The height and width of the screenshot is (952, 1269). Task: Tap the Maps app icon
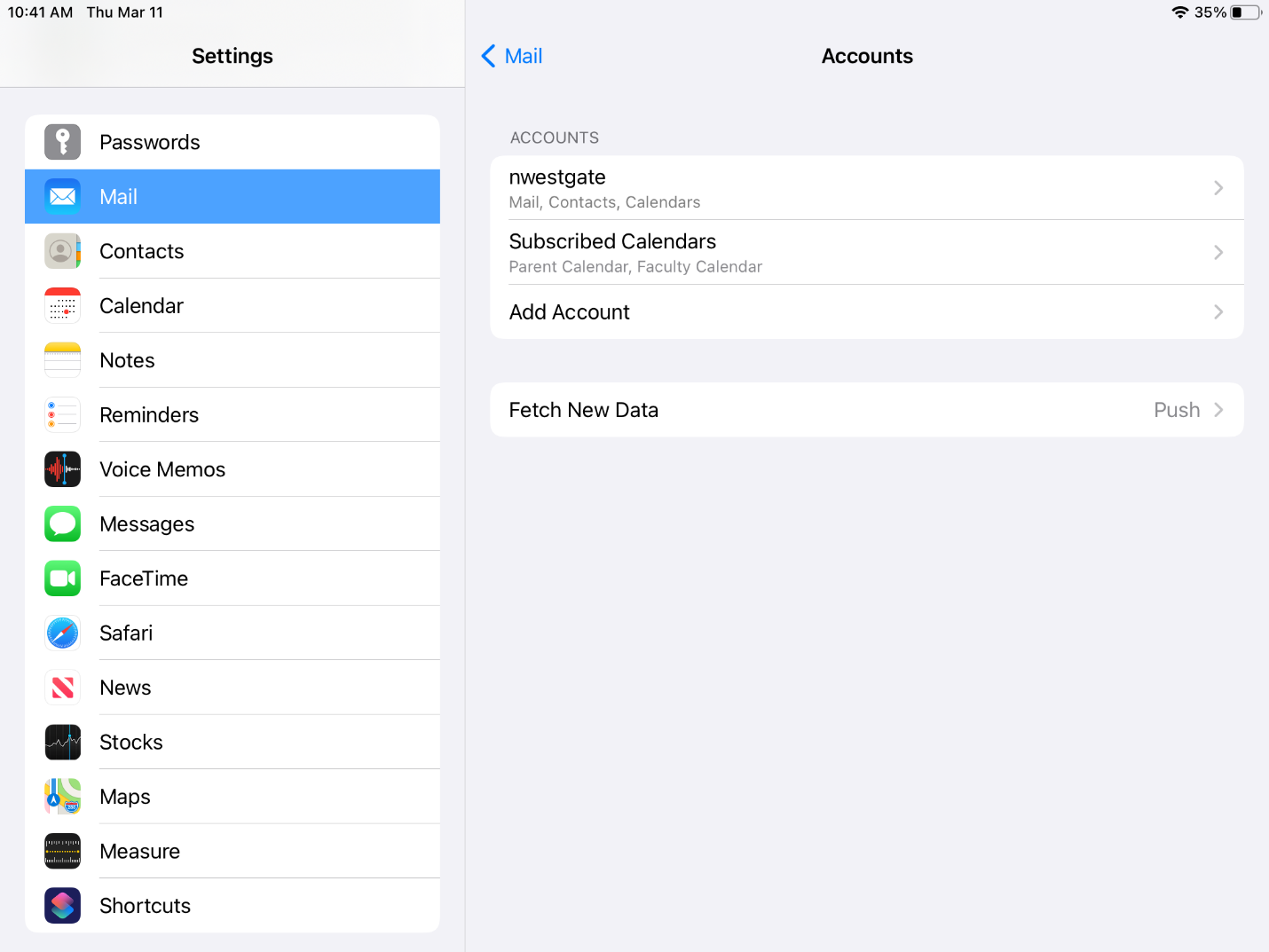pyautogui.click(x=62, y=797)
